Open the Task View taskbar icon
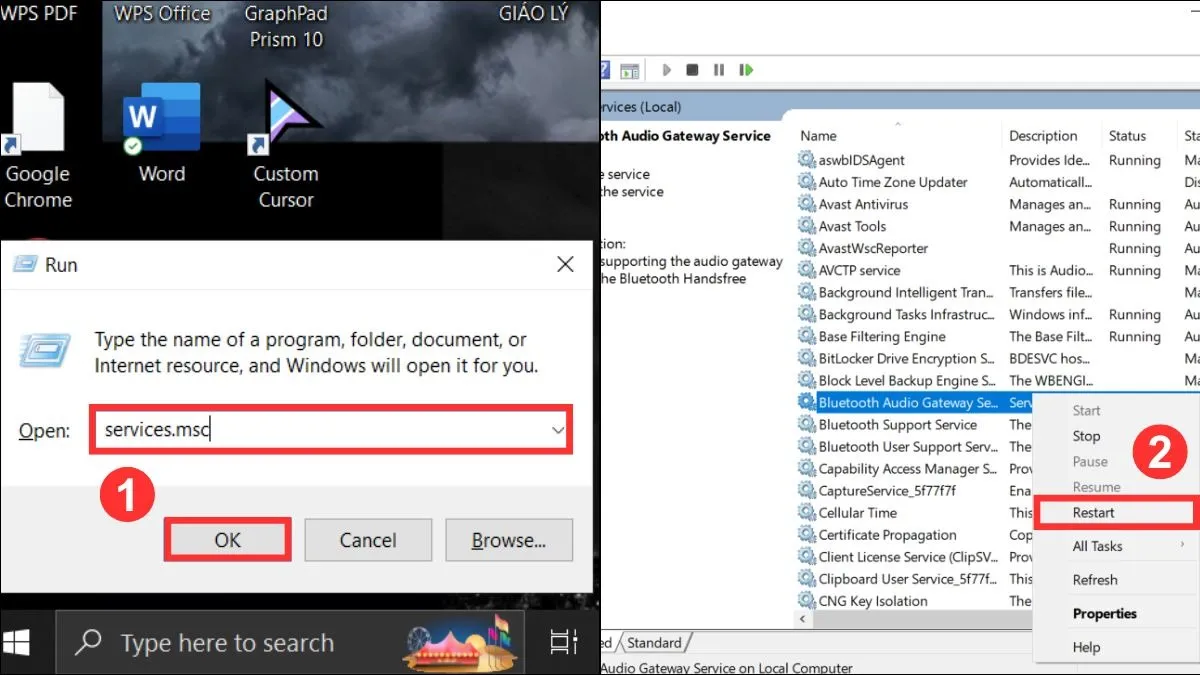This screenshot has width=1200, height=675. (x=564, y=642)
